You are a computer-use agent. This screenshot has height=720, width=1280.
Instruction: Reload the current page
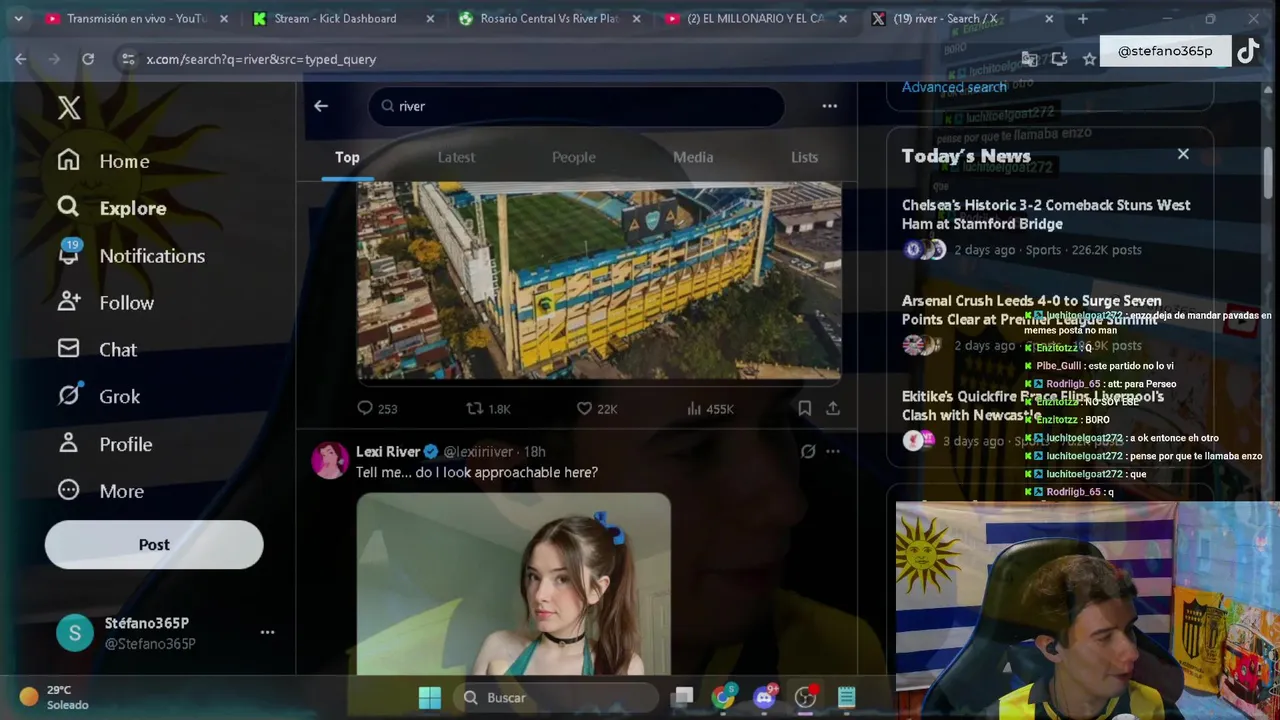point(88,59)
